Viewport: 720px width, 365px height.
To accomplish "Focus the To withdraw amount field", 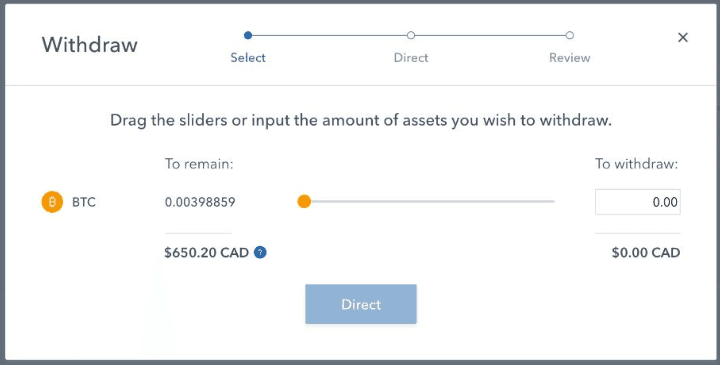I will click(638, 202).
